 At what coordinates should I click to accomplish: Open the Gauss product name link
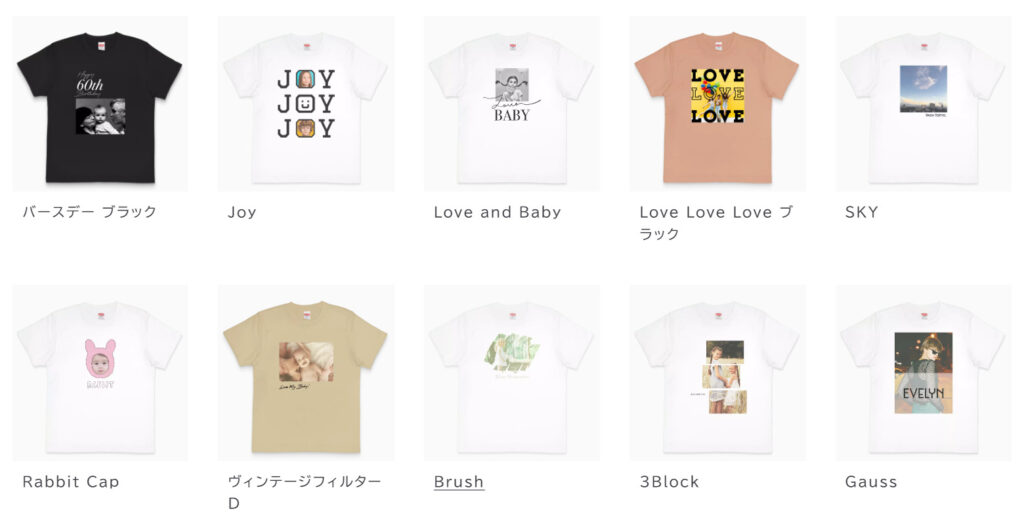pos(871,482)
